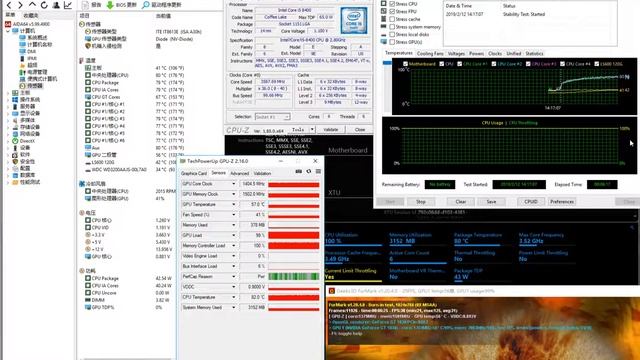640x360 pixels.
Task: Click the AIDA64 back navigation arrow
Action: 9,5
